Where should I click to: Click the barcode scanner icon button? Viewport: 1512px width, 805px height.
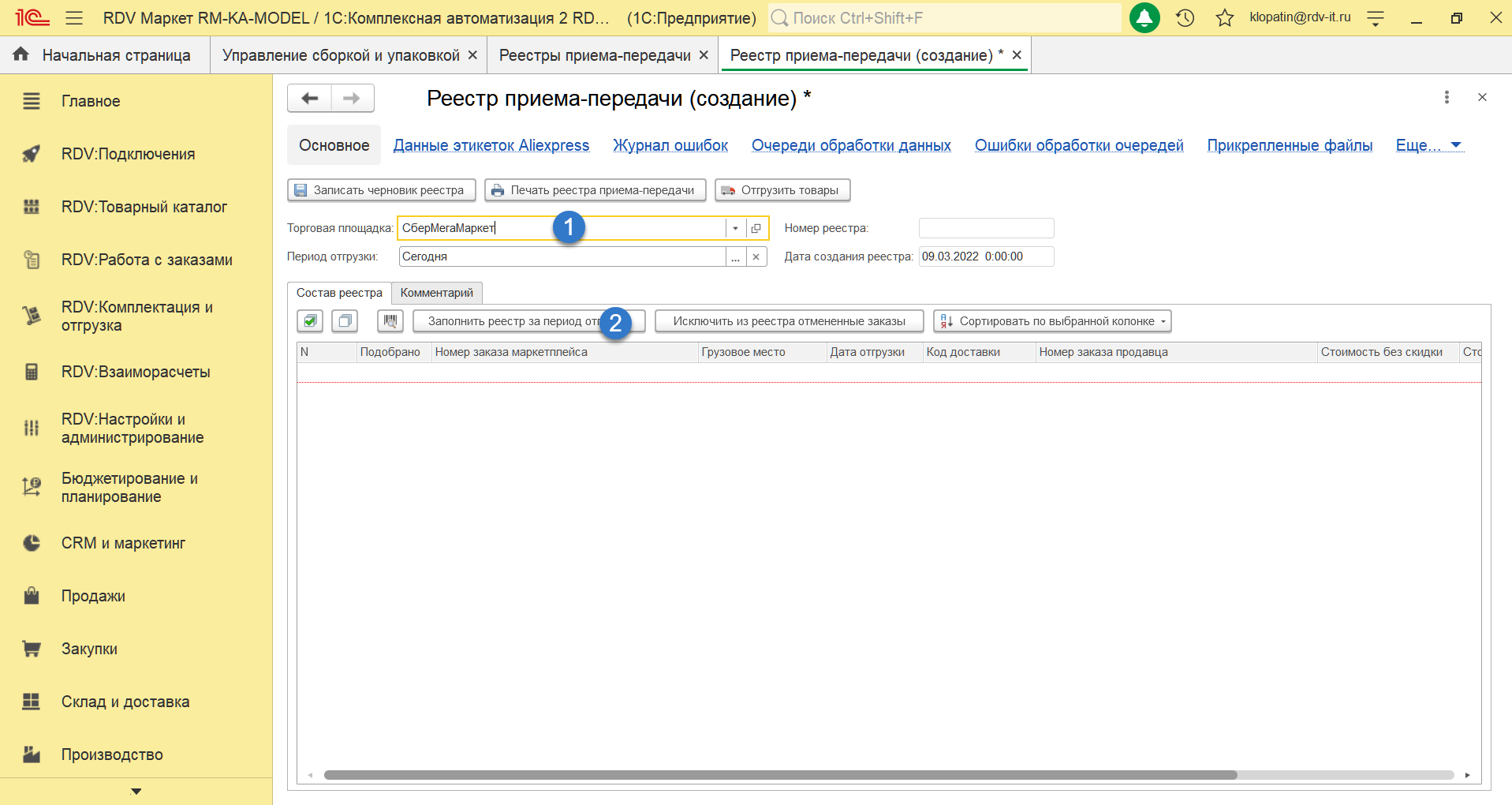click(390, 321)
